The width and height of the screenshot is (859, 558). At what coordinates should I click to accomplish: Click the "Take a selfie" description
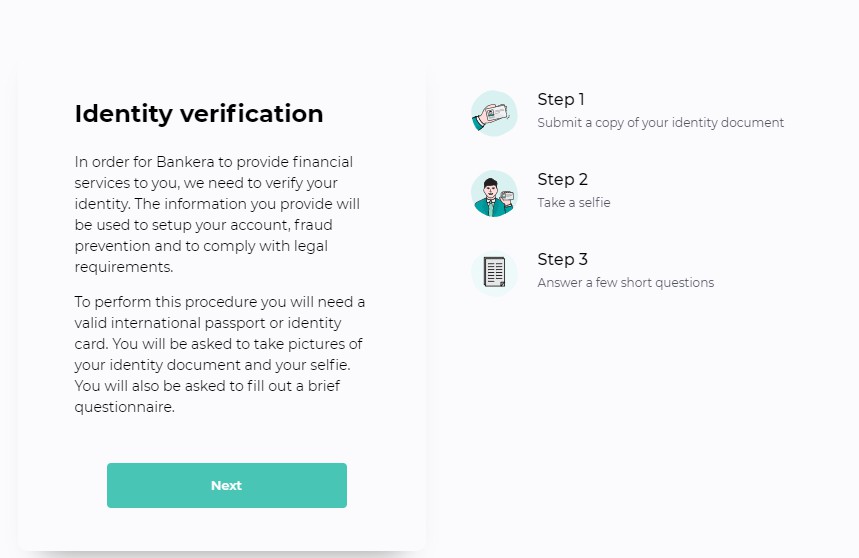click(x=573, y=203)
